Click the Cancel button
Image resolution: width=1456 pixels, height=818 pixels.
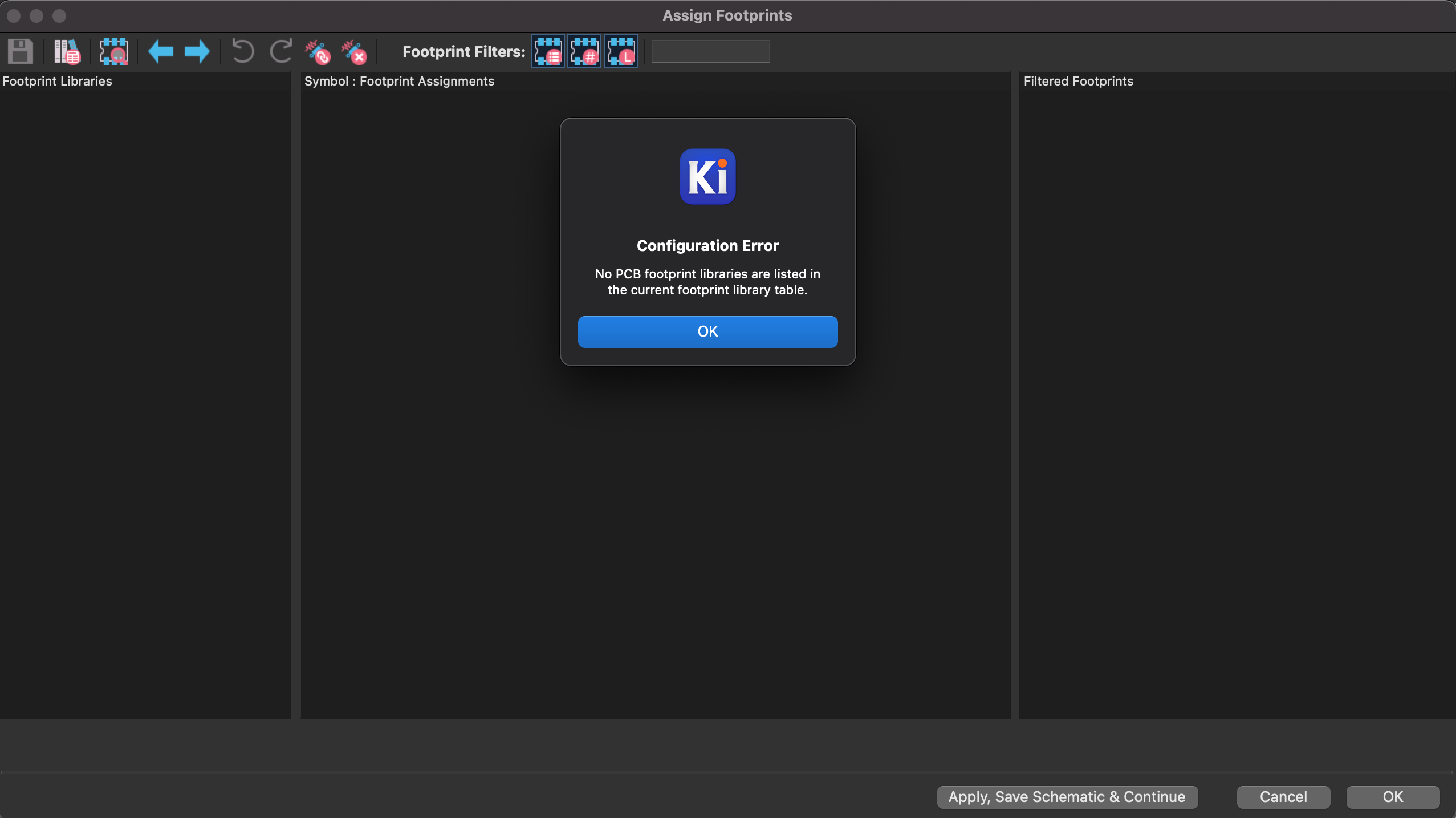pyautogui.click(x=1283, y=797)
